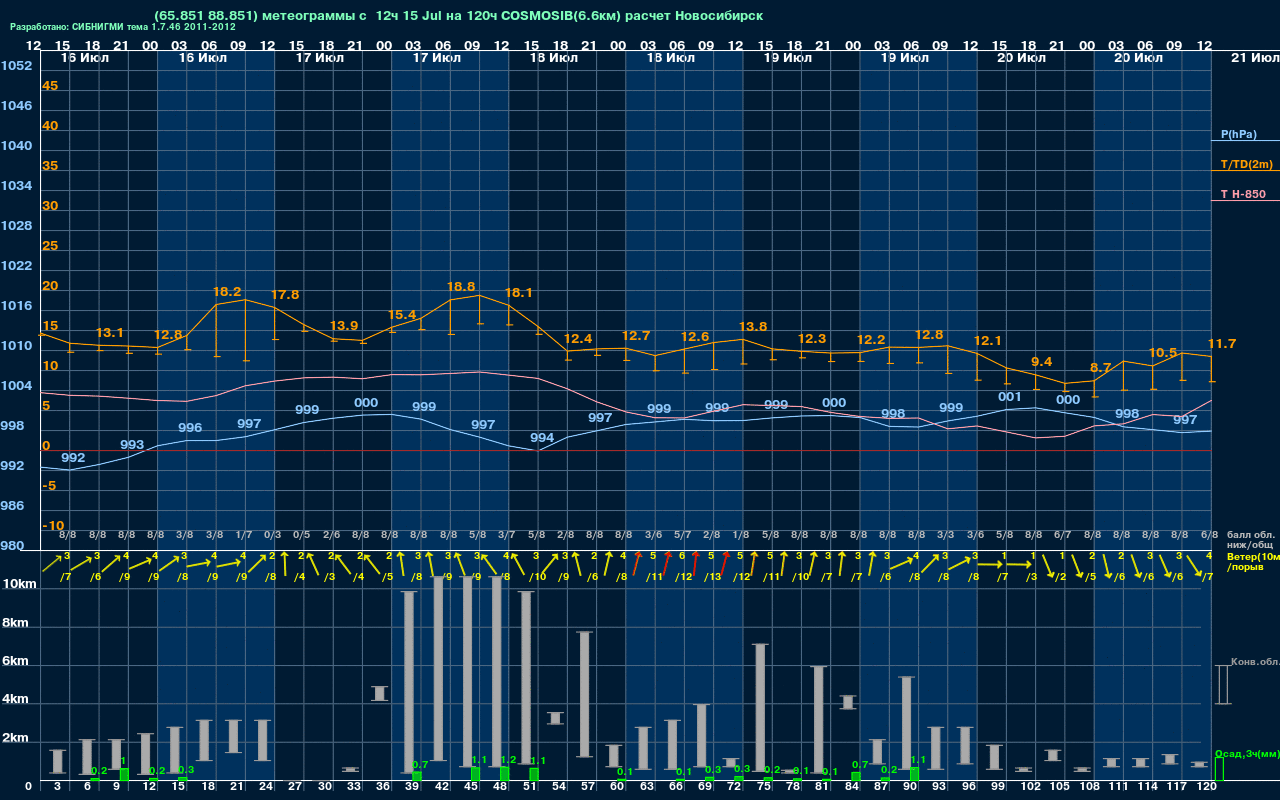Click the 13.1 temperature value
Screen dimensions: 1280x800
pos(110,333)
